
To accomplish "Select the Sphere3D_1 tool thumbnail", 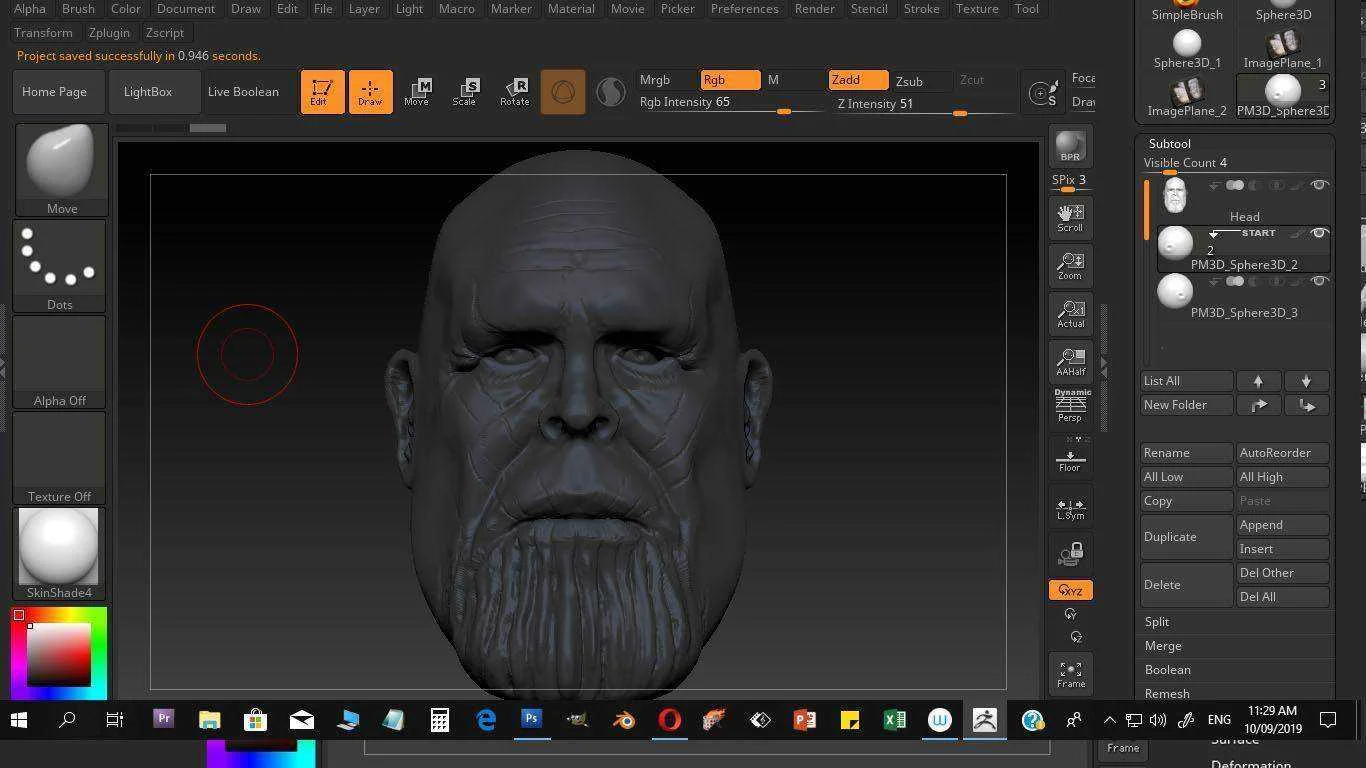I will [1187, 50].
